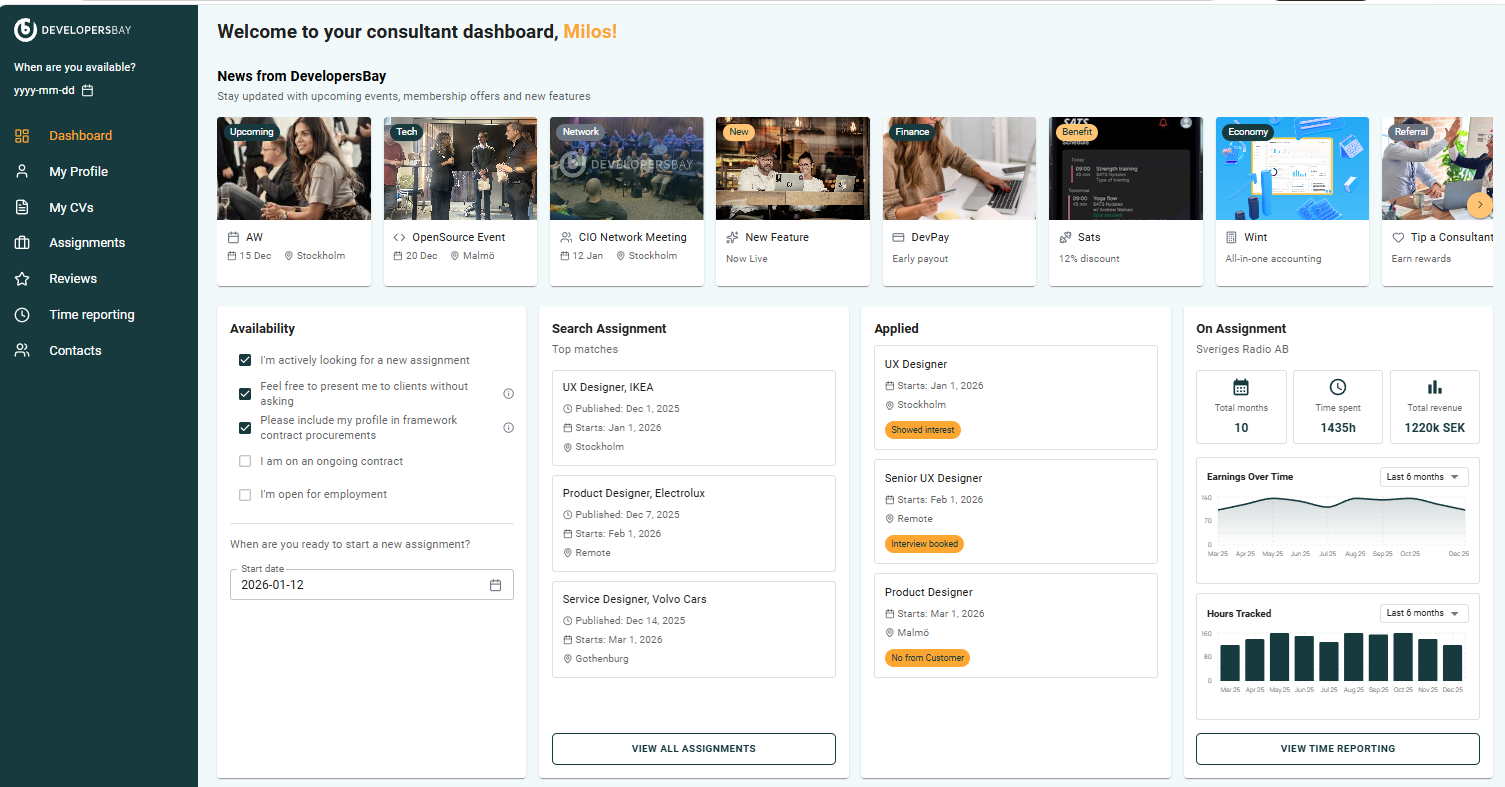
Task: Open the sidebar availability calendar icon
Action: click(x=87, y=90)
